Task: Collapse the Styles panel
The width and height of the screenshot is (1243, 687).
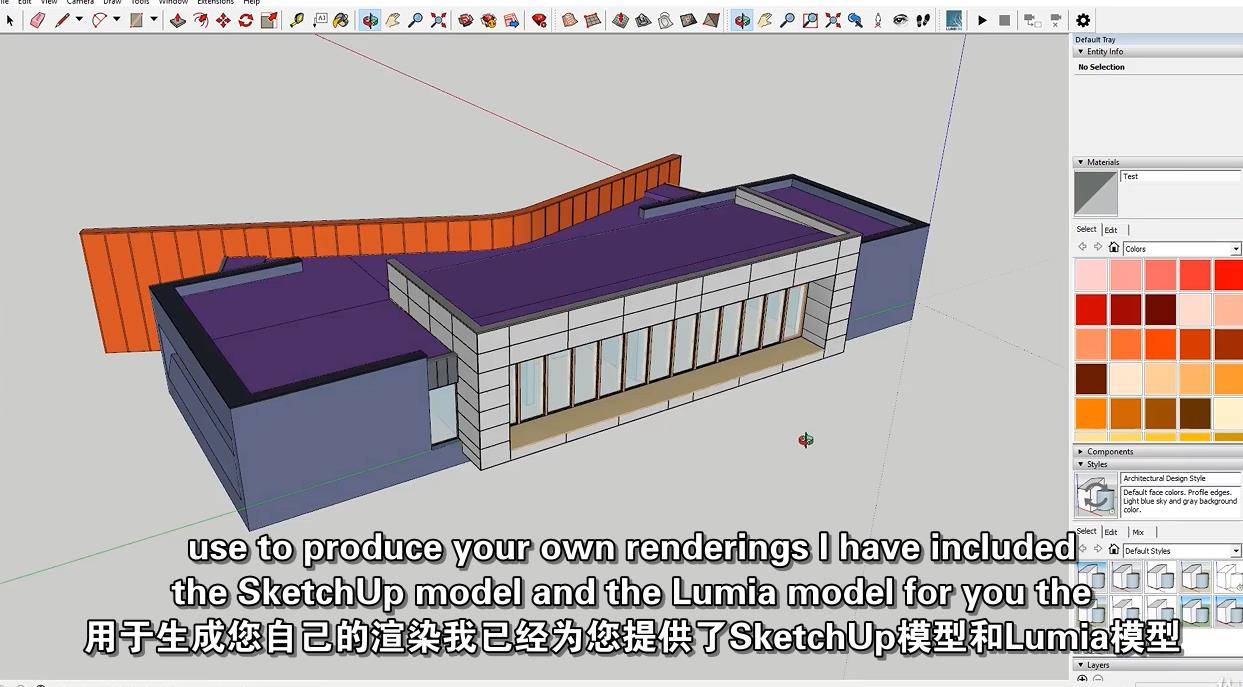Action: tap(1080, 464)
